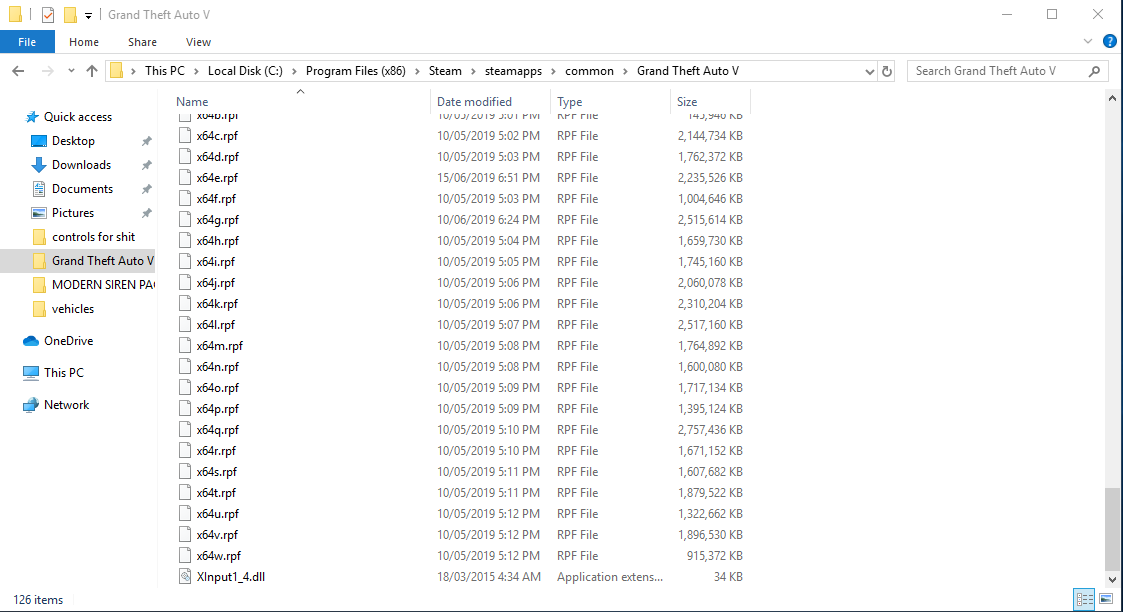Image resolution: width=1123 pixels, height=612 pixels.
Task: Open 'vehicles' folder in sidebar
Action: click(x=72, y=309)
